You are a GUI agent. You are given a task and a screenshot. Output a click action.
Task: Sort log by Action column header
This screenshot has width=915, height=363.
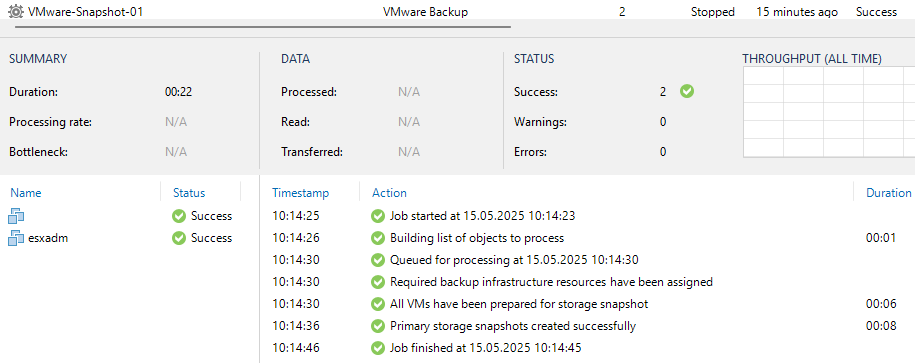click(389, 193)
